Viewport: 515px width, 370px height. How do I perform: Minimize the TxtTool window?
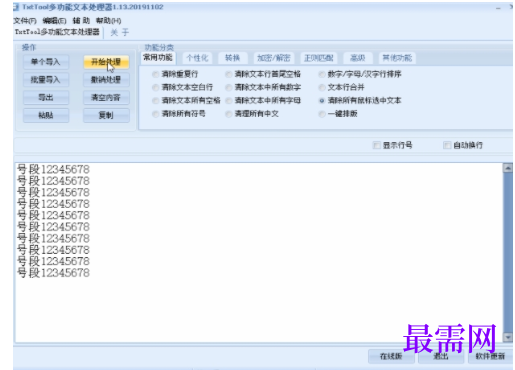pyautogui.click(x=498, y=8)
